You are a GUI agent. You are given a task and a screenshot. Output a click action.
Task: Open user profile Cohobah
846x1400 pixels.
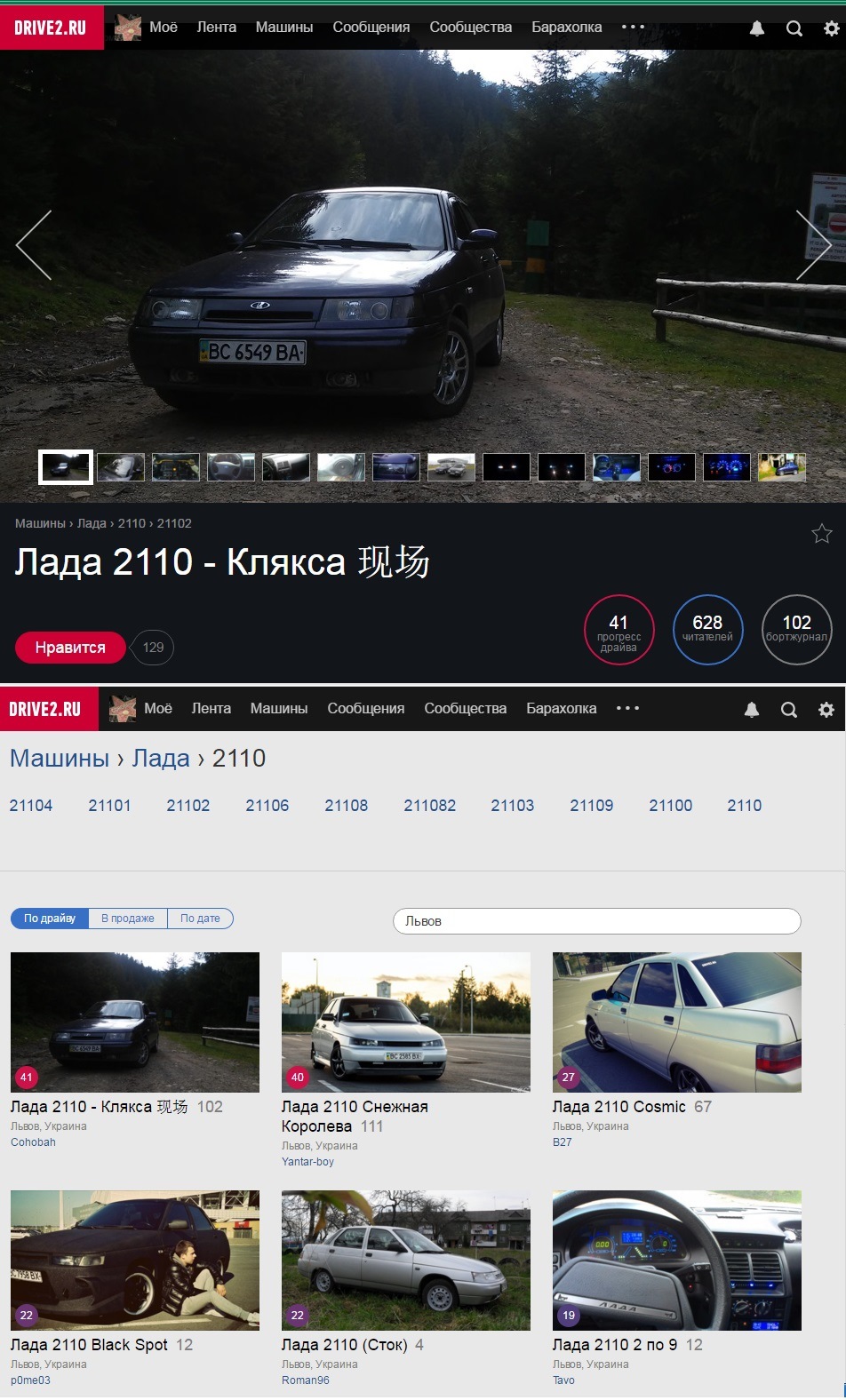(x=33, y=1142)
